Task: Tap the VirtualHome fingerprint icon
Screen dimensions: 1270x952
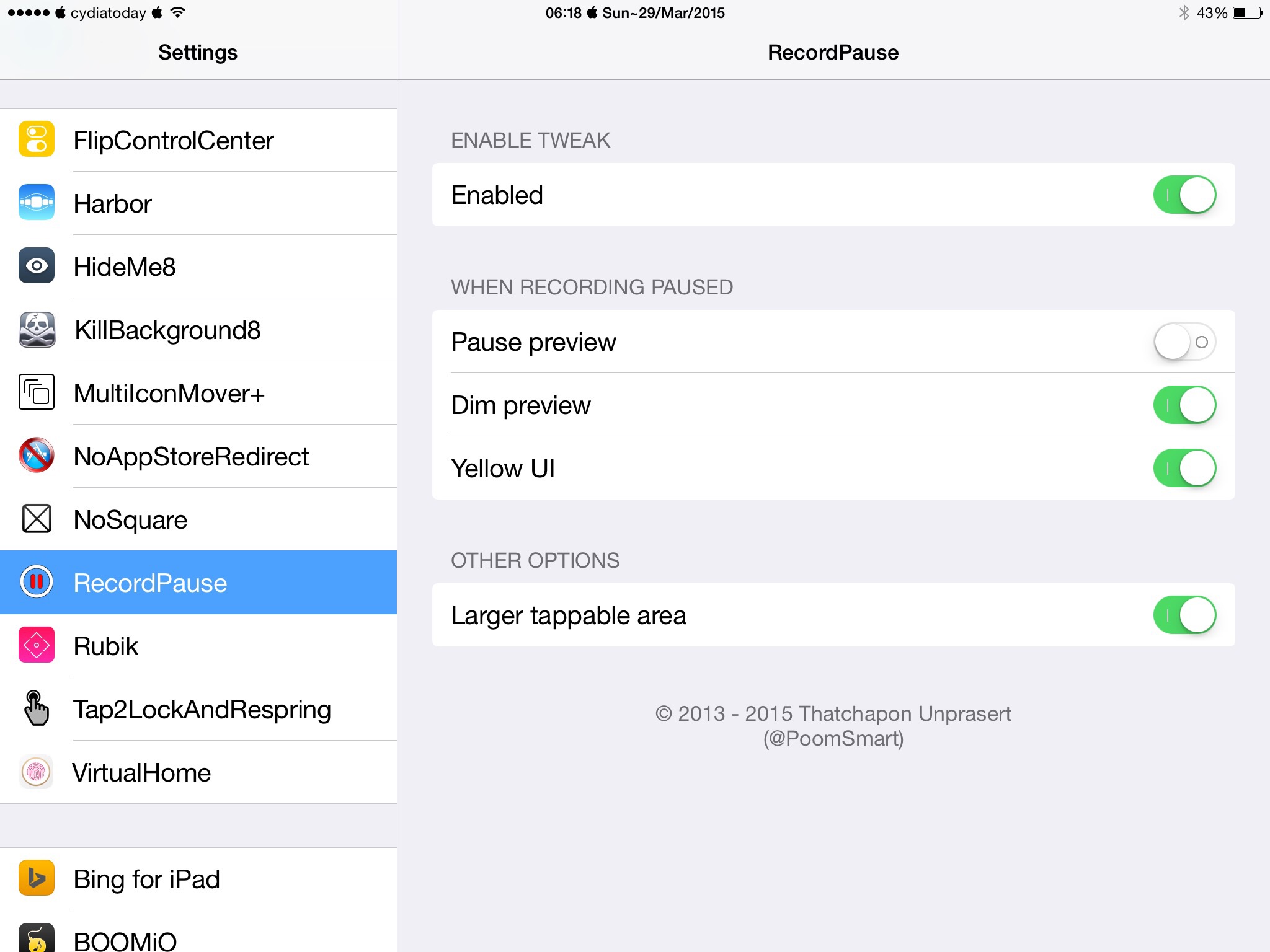Action: point(37,772)
